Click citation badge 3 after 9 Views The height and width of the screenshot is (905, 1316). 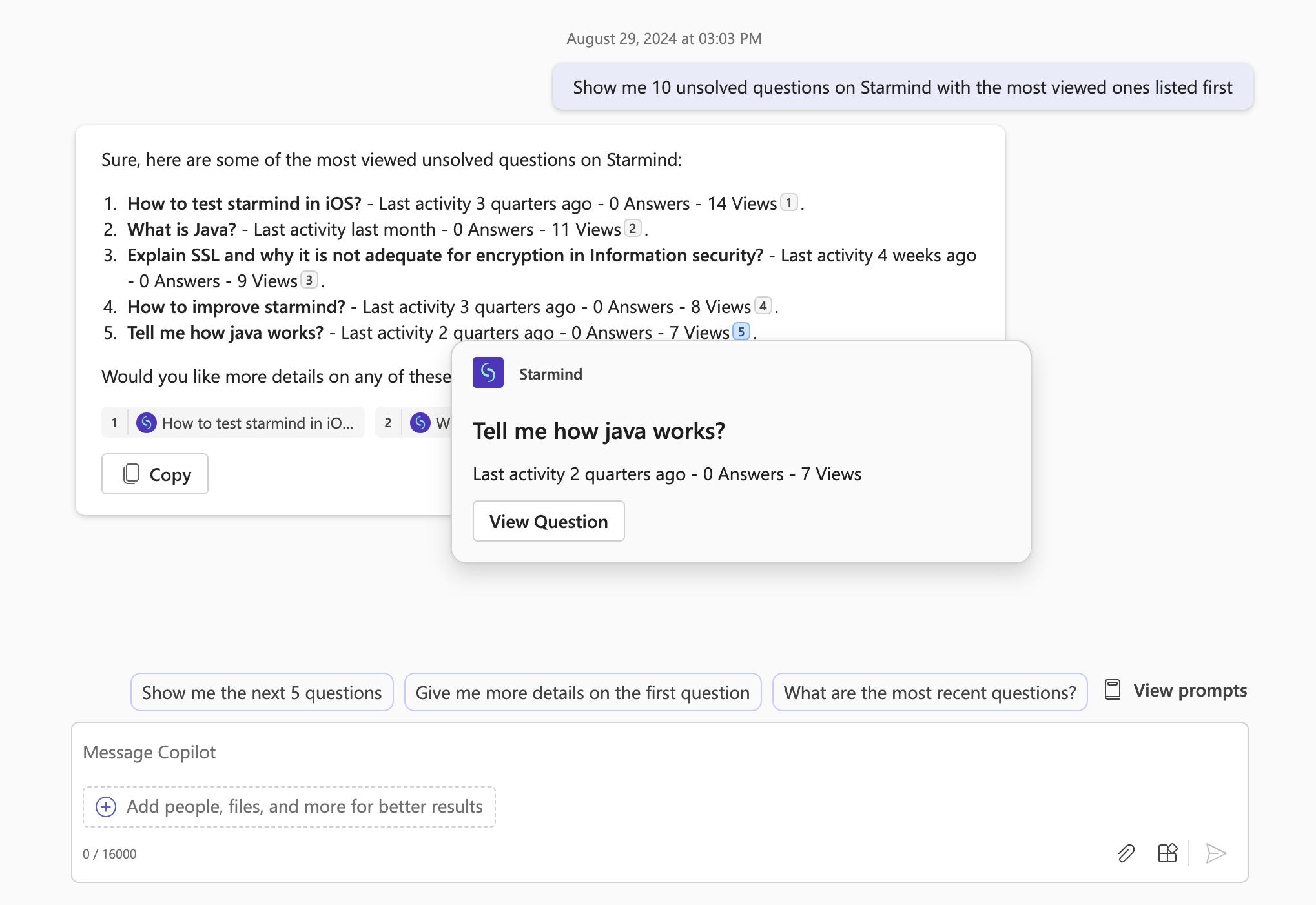coord(309,280)
